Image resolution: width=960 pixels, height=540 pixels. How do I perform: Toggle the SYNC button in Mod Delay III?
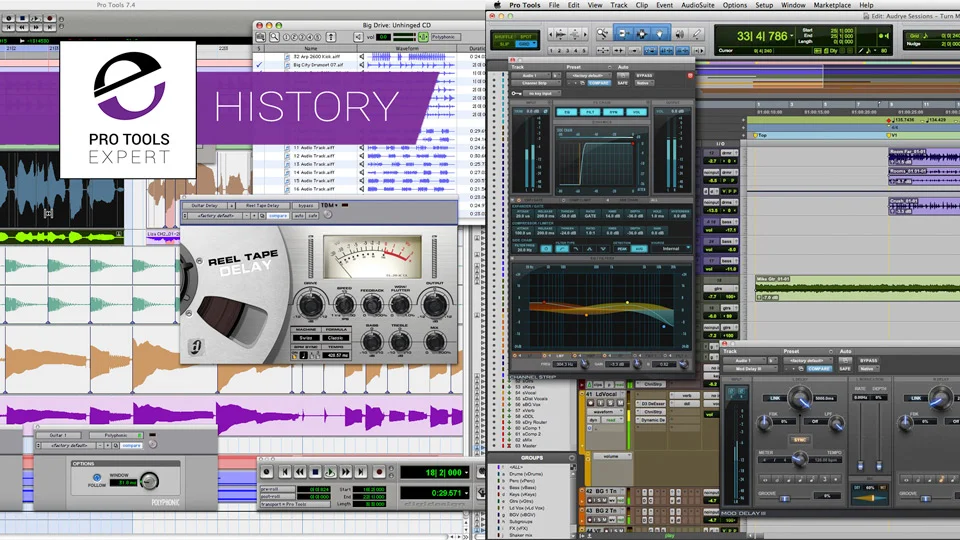[x=800, y=440]
